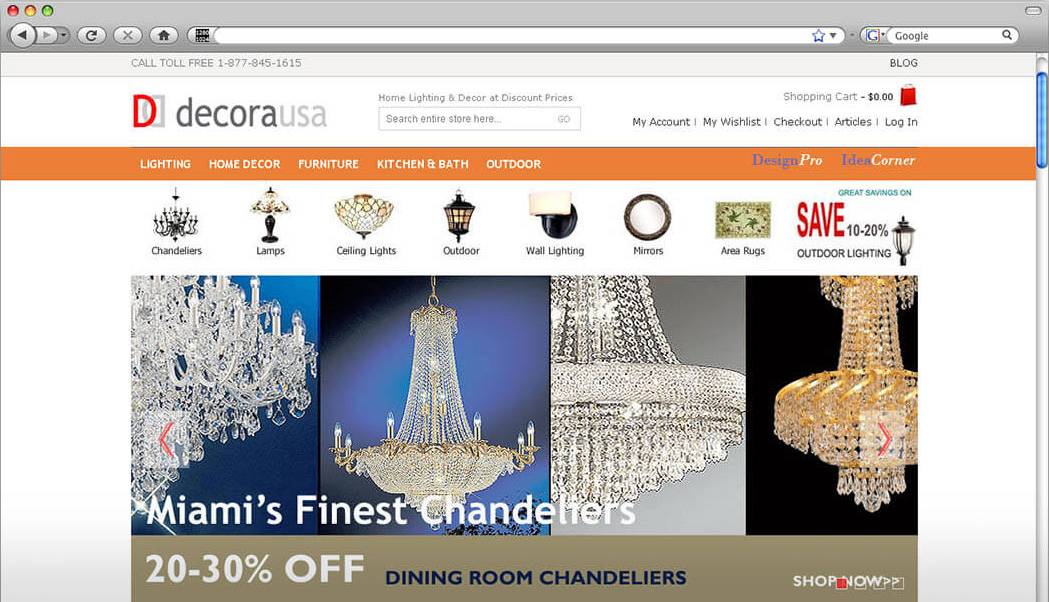This screenshot has height=602, width=1049.
Task: Click the browser stop loading X button
Action: (128, 35)
